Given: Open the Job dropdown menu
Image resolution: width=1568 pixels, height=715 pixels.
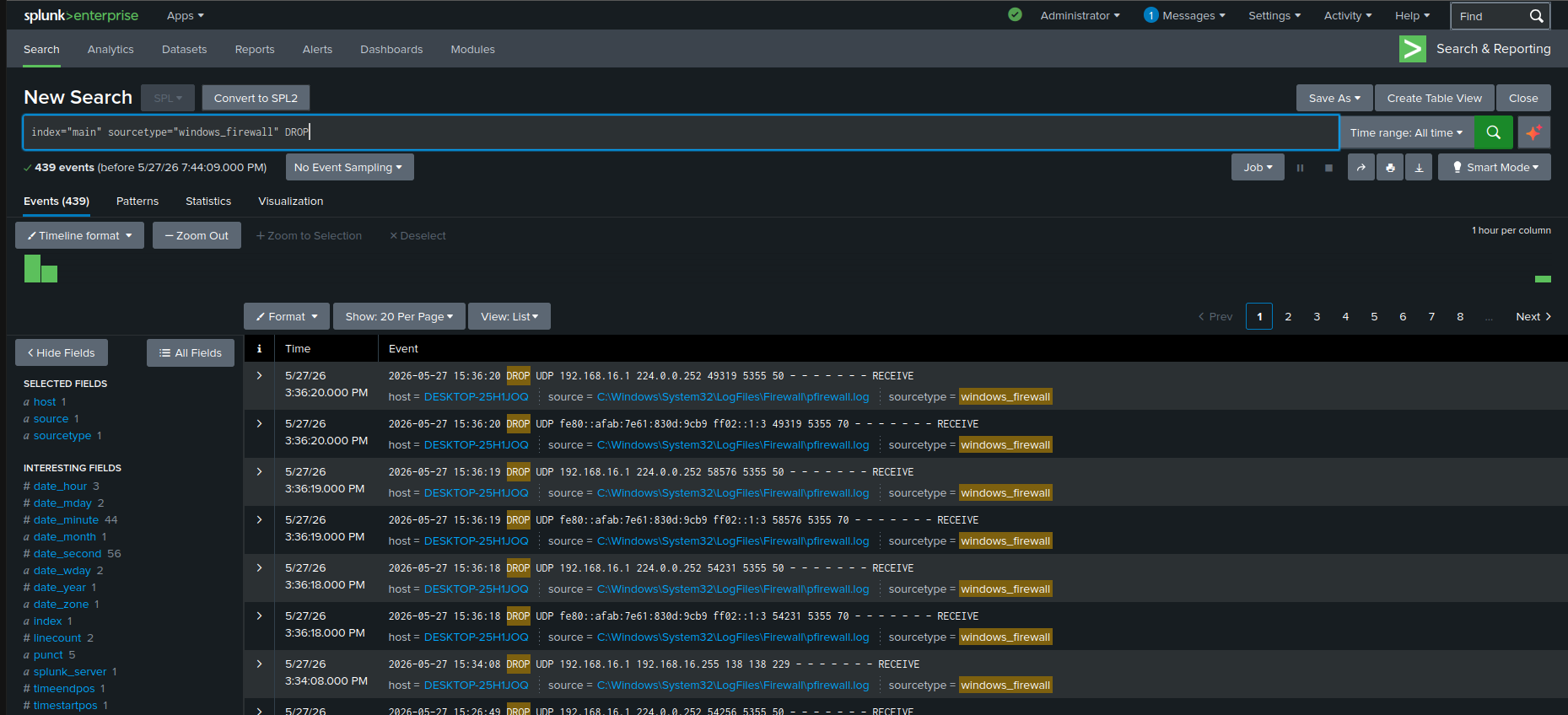Looking at the screenshot, I should tap(1258, 167).
